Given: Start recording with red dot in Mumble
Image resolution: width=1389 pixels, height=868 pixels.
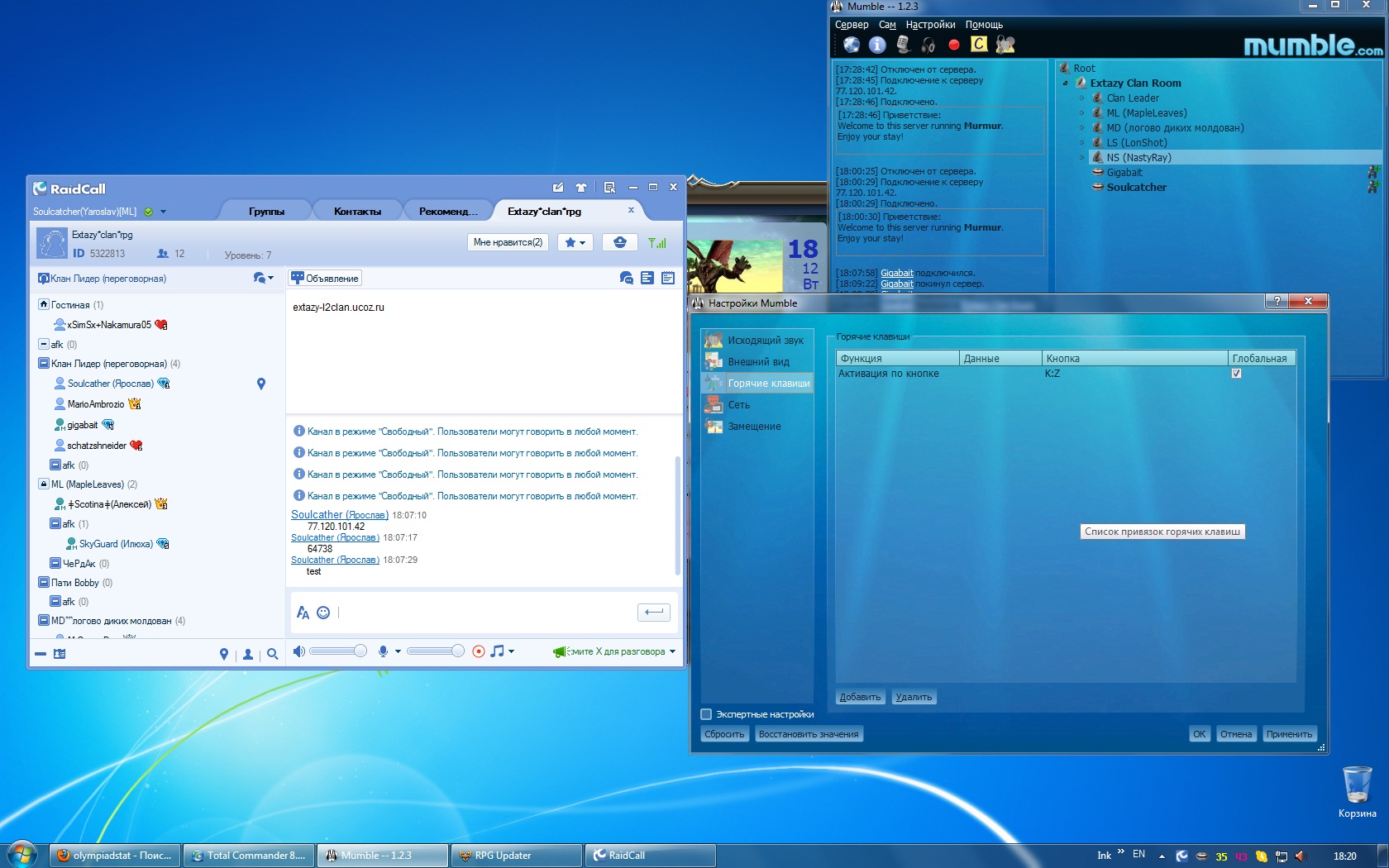Looking at the screenshot, I should point(954,45).
